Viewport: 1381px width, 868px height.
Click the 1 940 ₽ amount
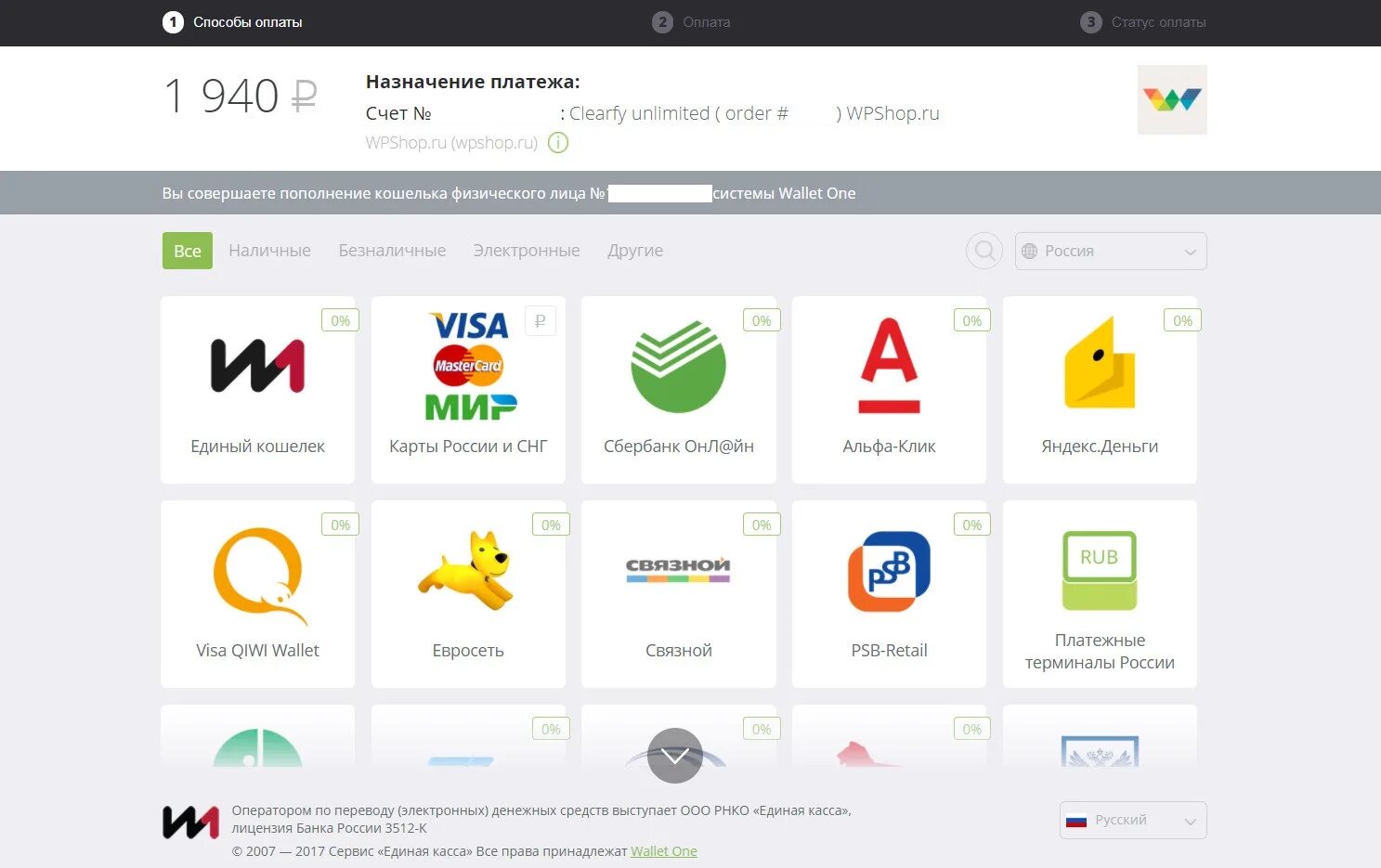pyautogui.click(x=241, y=97)
